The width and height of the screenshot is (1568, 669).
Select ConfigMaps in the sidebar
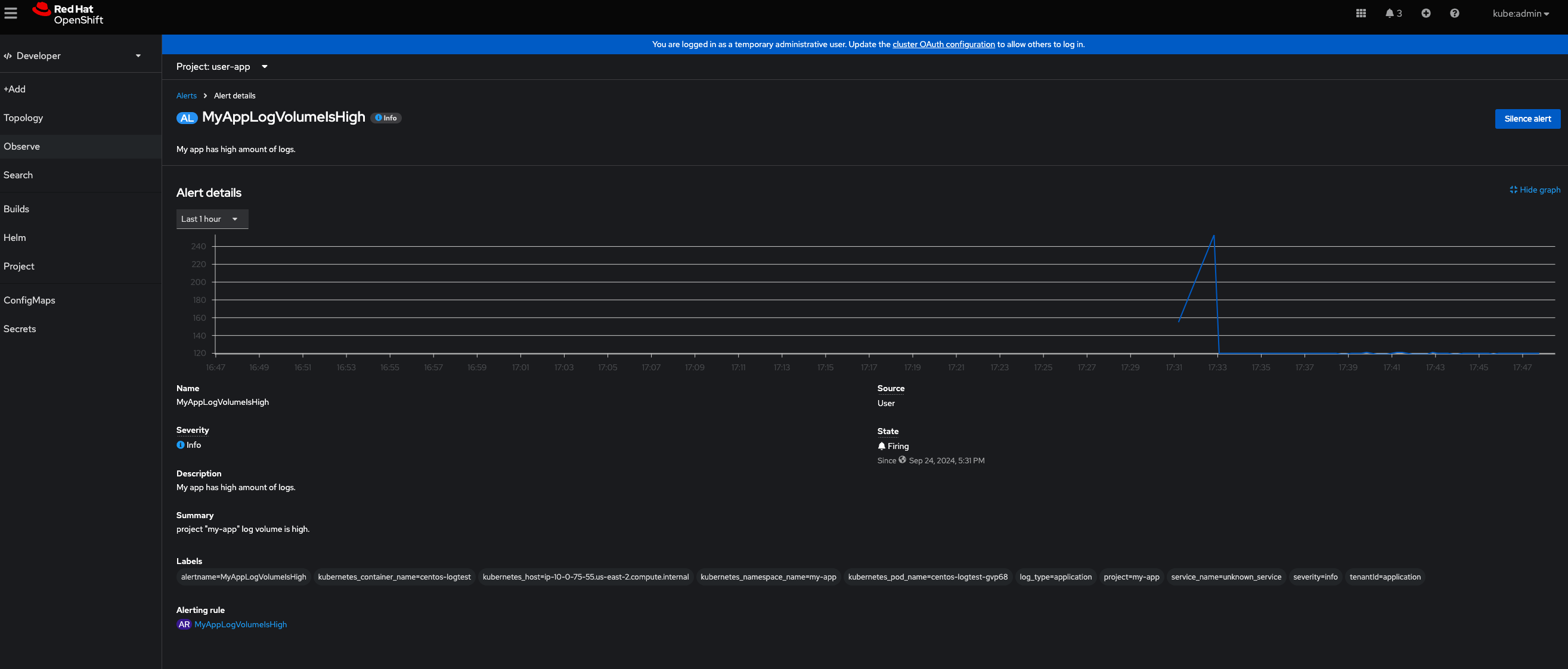click(x=29, y=300)
